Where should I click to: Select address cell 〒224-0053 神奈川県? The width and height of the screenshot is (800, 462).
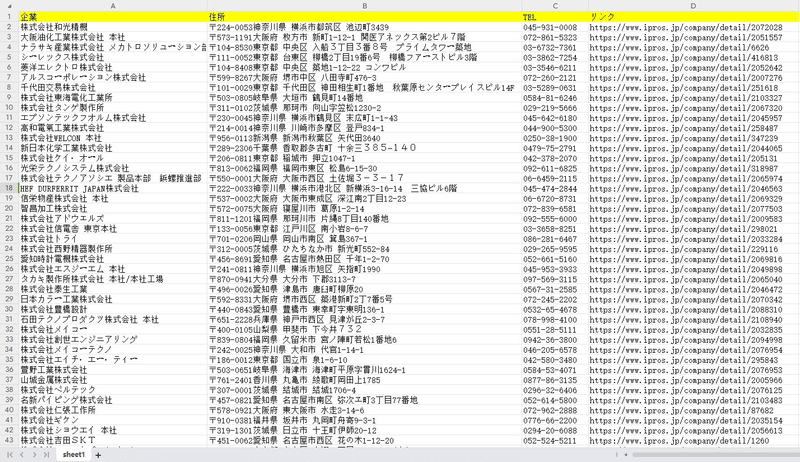click(x=364, y=27)
